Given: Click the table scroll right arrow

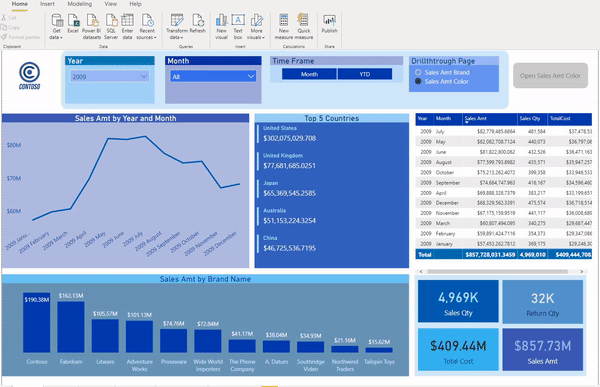Looking at the screenshot, I should pos(582,271).
